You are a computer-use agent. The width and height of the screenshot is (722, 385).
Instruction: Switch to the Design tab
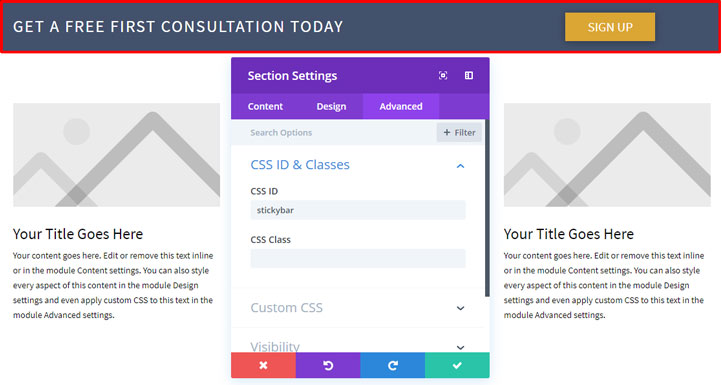pos(331,106)
